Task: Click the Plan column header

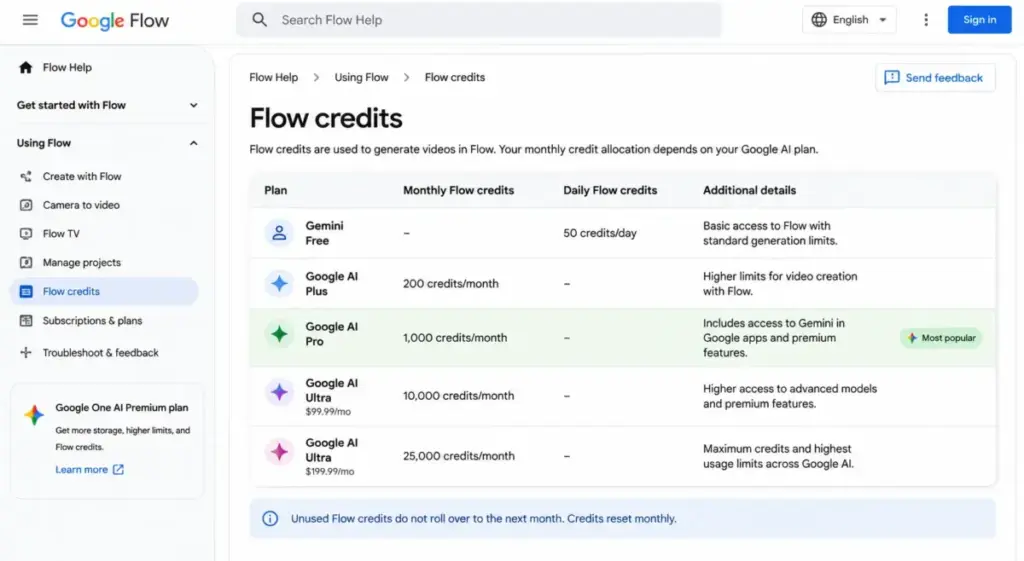Action: pyautogui.click(x=276, y=191)
